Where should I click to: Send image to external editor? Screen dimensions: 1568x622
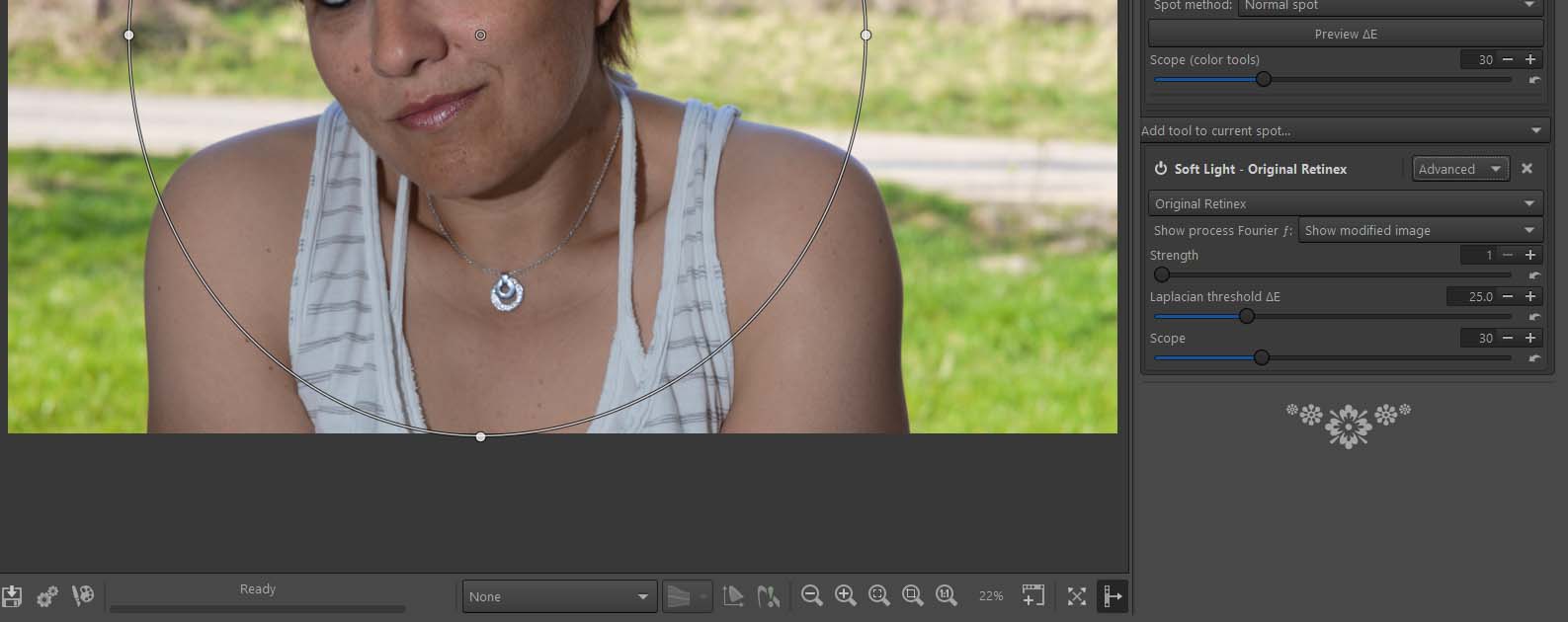point(83,595)
